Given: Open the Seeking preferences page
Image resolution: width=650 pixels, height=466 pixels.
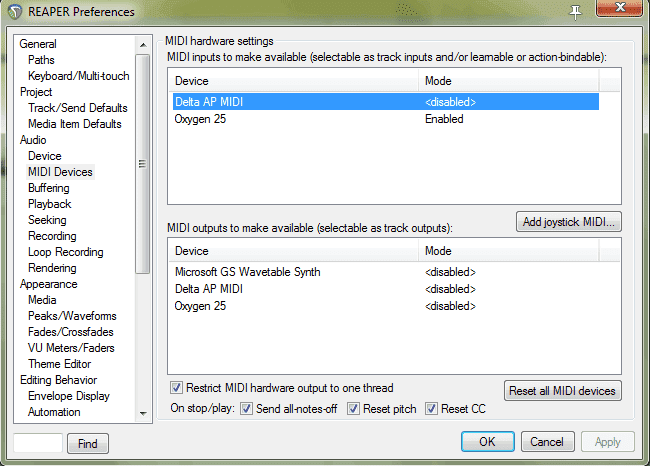Looking at the screenshot, I should click(x=47, y=220).
